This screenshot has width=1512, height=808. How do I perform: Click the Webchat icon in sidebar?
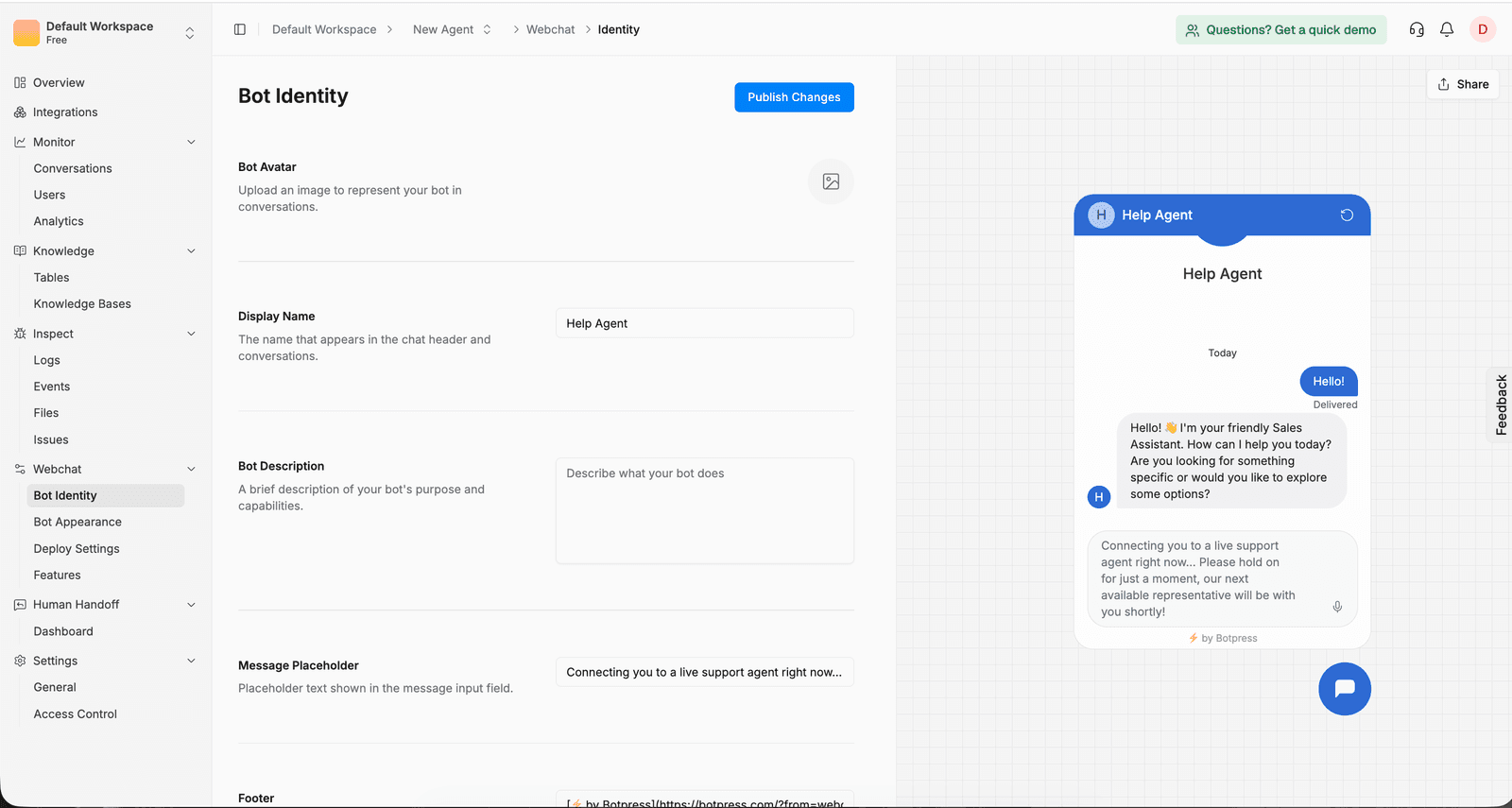pyautogui.click(x=20, y=469)
